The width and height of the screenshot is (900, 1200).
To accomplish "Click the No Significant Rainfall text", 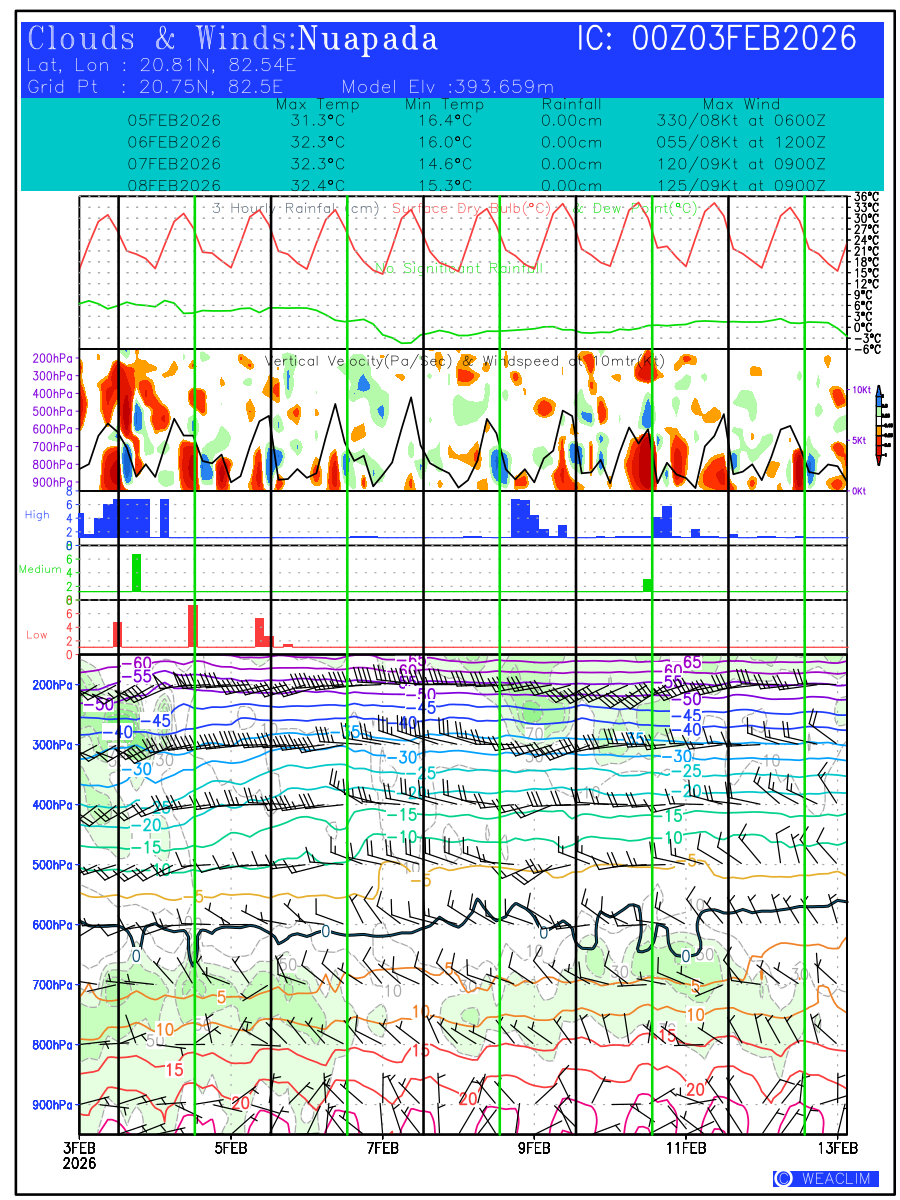I will point(459,268).
